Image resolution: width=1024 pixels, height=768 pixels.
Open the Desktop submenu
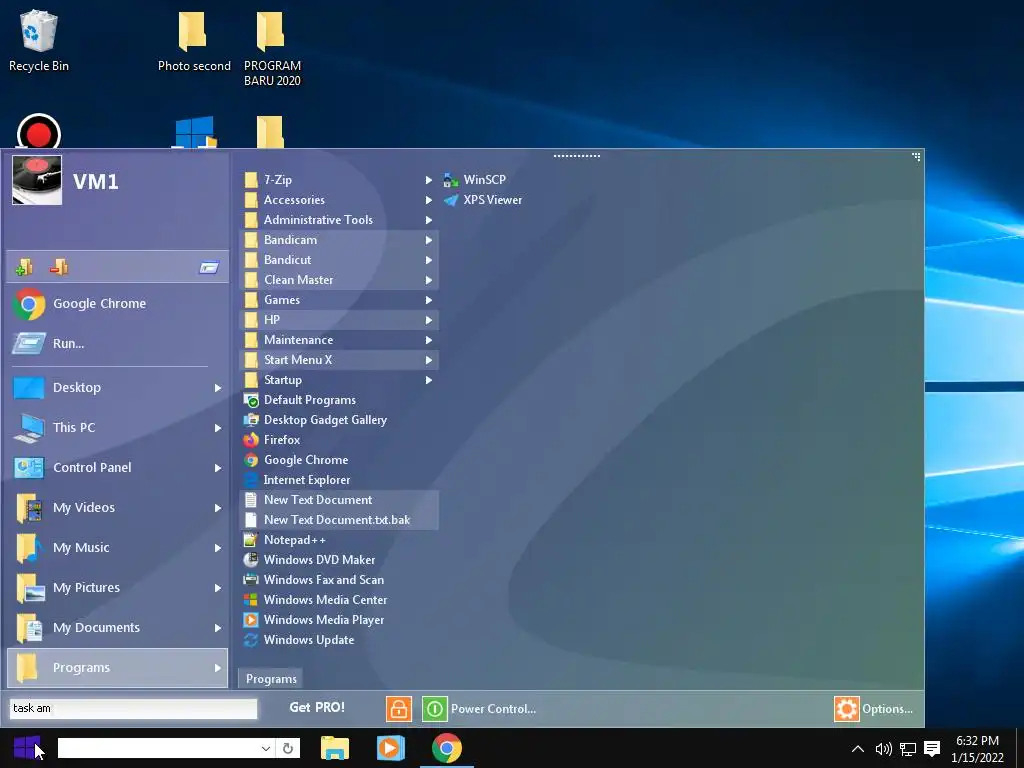118,388
